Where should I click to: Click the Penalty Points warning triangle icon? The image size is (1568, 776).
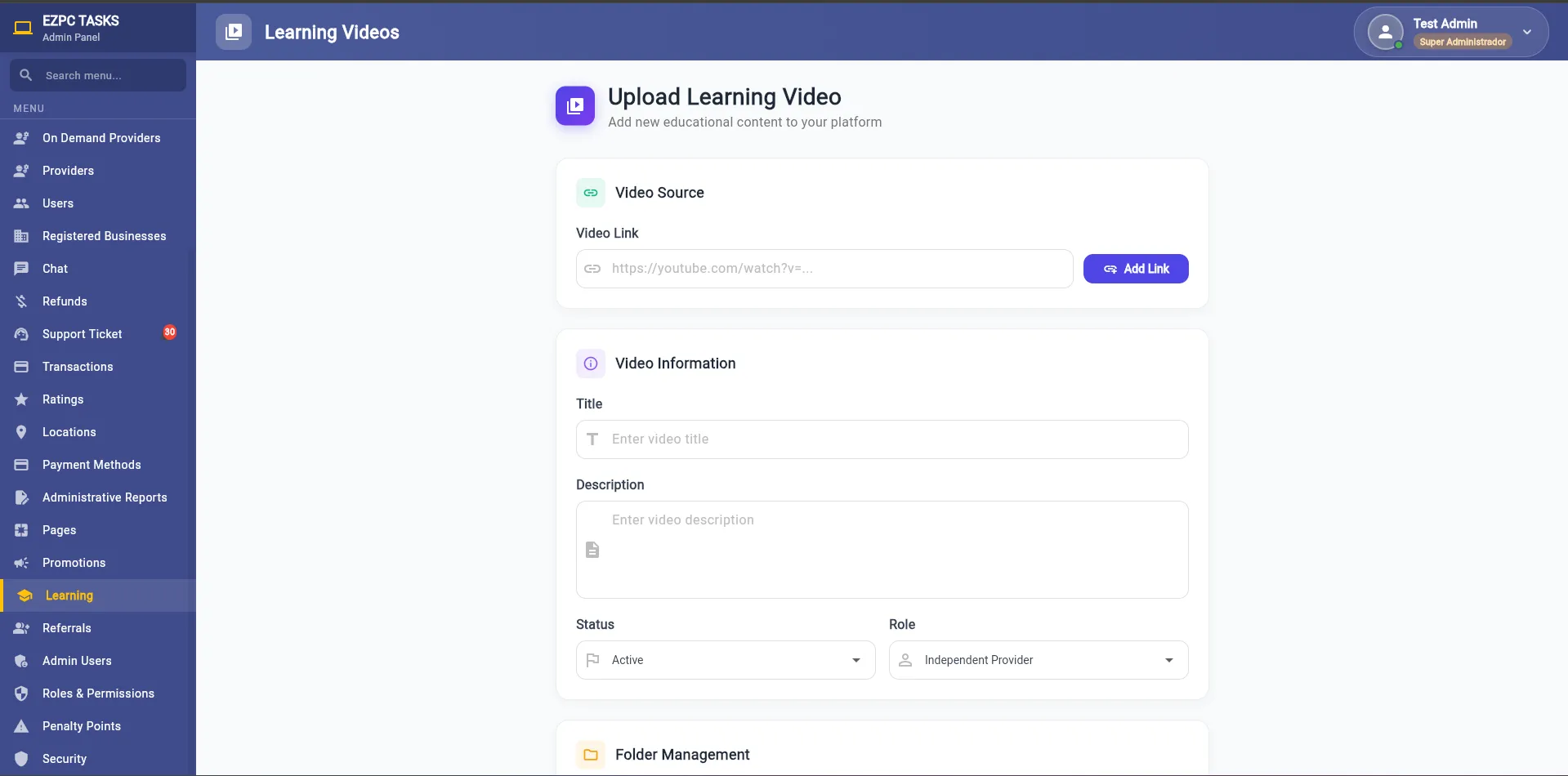click(x=21, y=726)
